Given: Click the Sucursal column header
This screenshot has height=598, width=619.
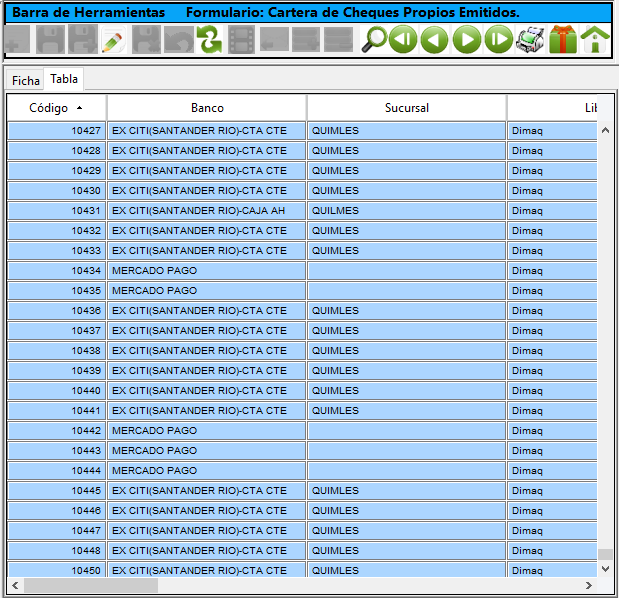Looking at the screenshot, I should [406, 107].
